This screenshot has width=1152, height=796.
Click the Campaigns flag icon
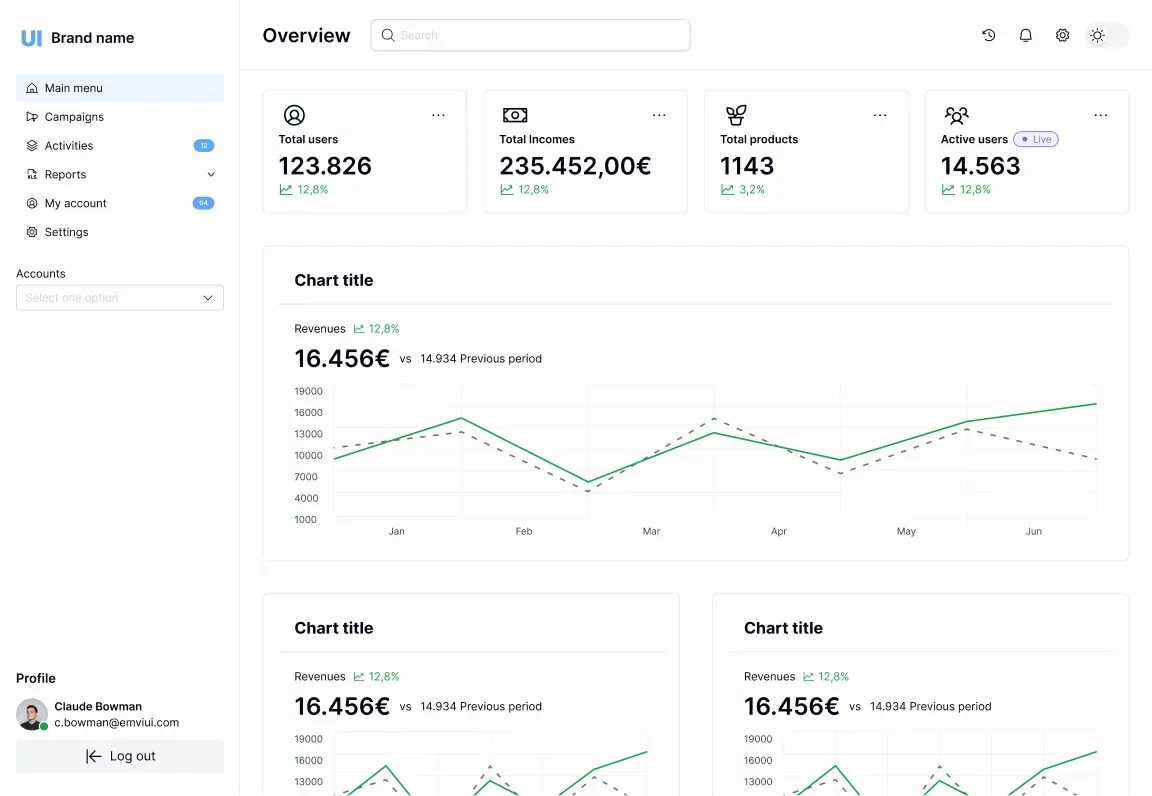[x=32, y=117]
